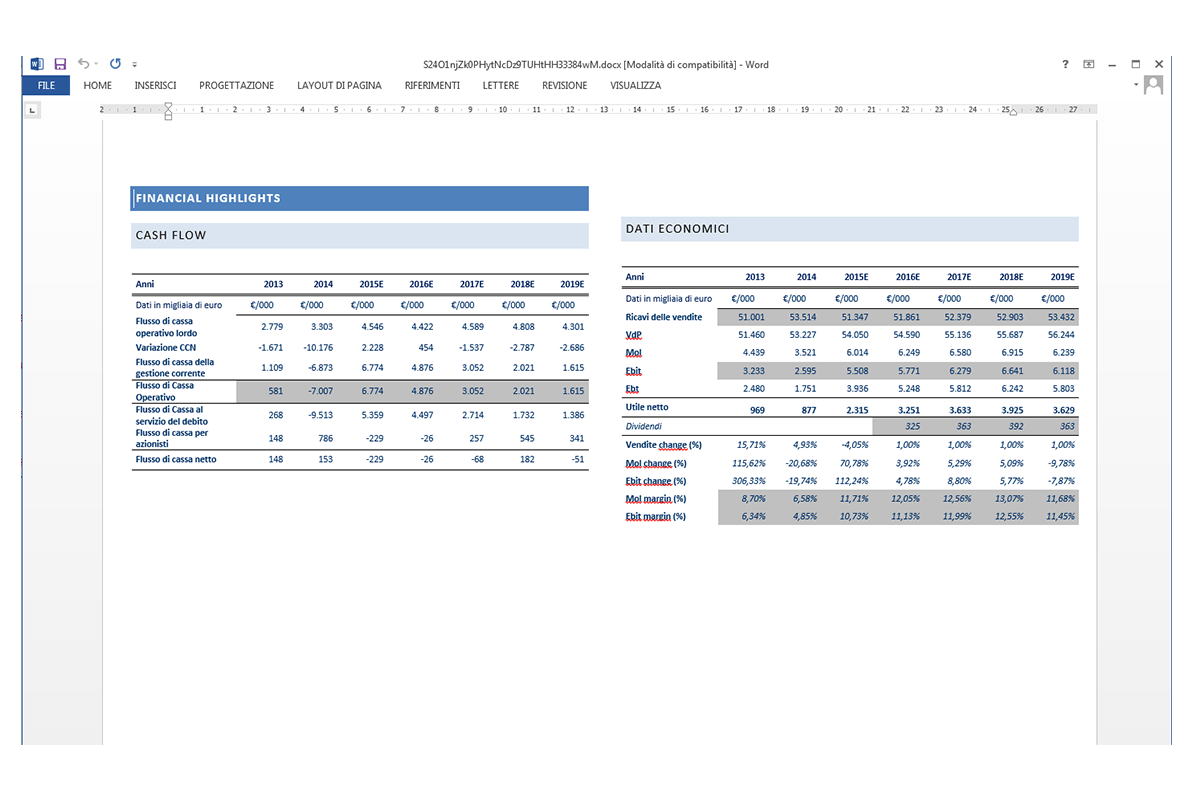The width and height of the screenshot is (1193, 800).
Task: Click the 2013 column header in Cash Flow table
Action: tap(273, 284)
